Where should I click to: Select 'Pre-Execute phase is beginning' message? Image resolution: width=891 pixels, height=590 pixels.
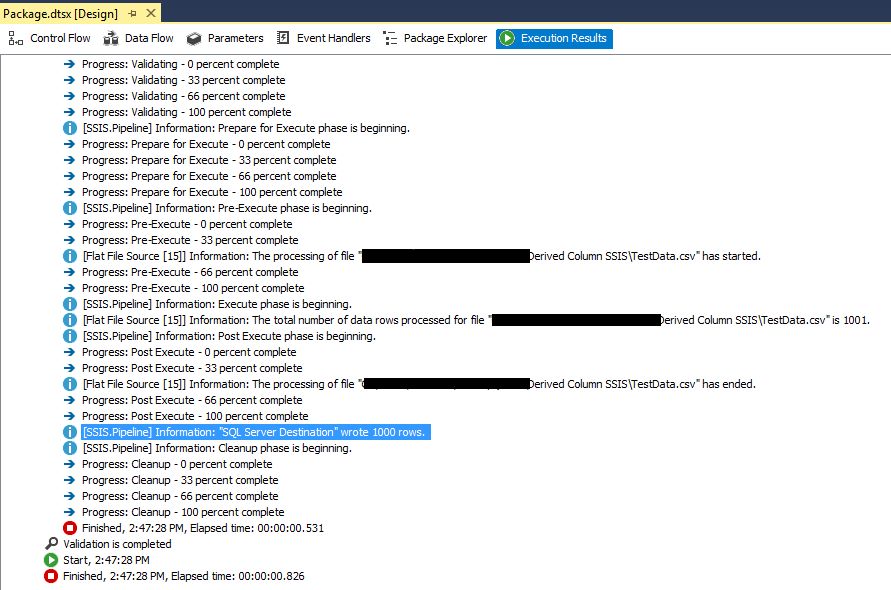227,209
